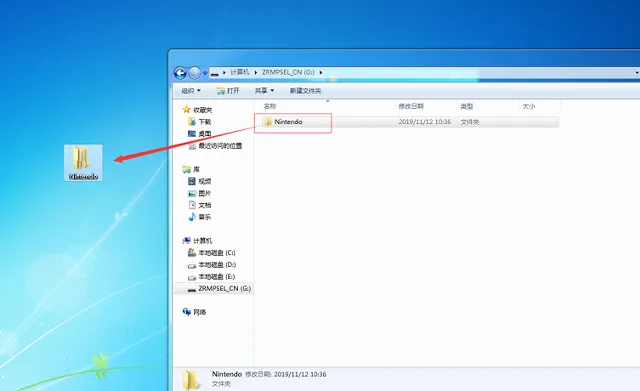Open 最近访问的位置 in the navigation pane
Image resolution: width=640 pixels, height=391 pixels.
point(215,146)
